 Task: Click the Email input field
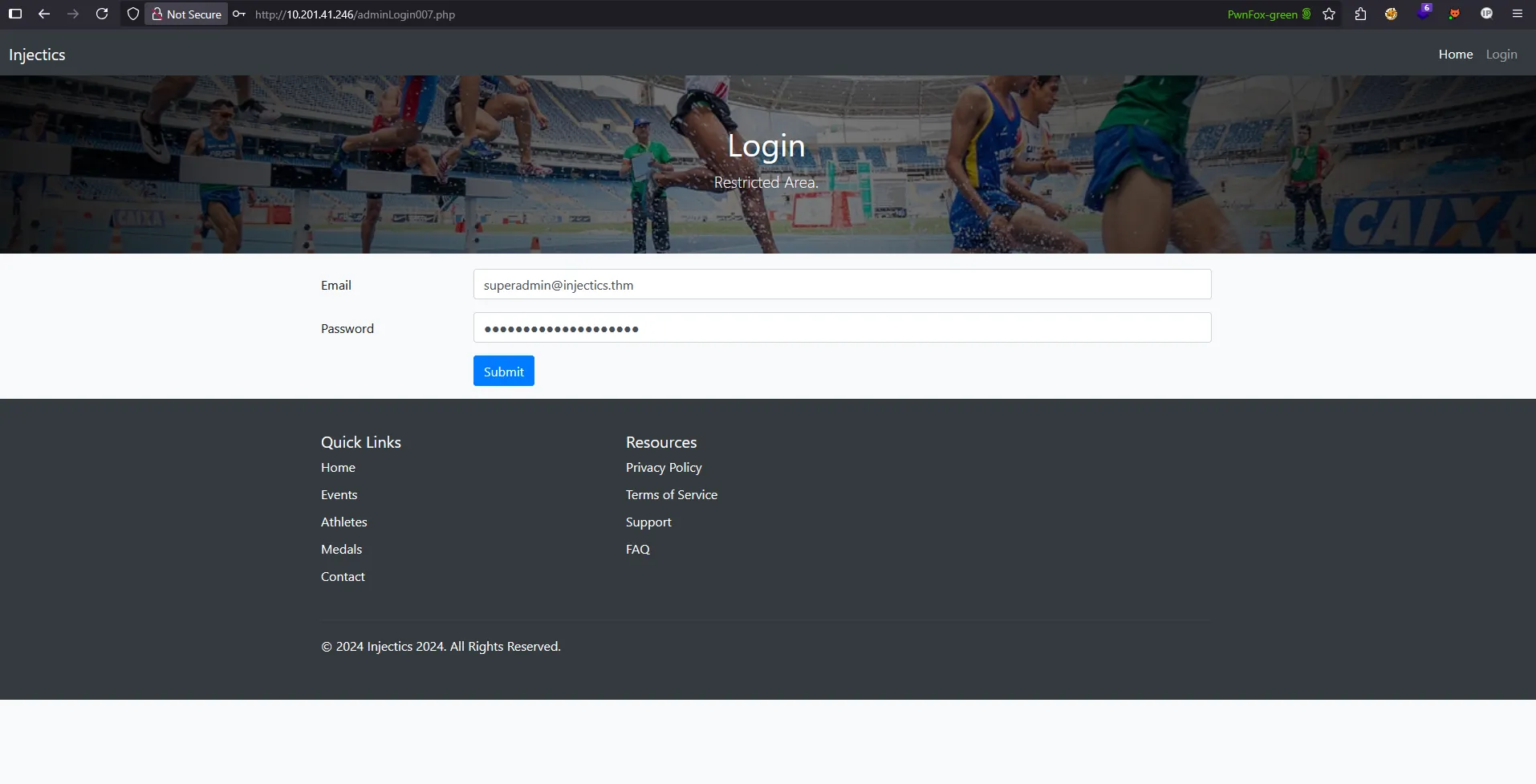[841, 284]
